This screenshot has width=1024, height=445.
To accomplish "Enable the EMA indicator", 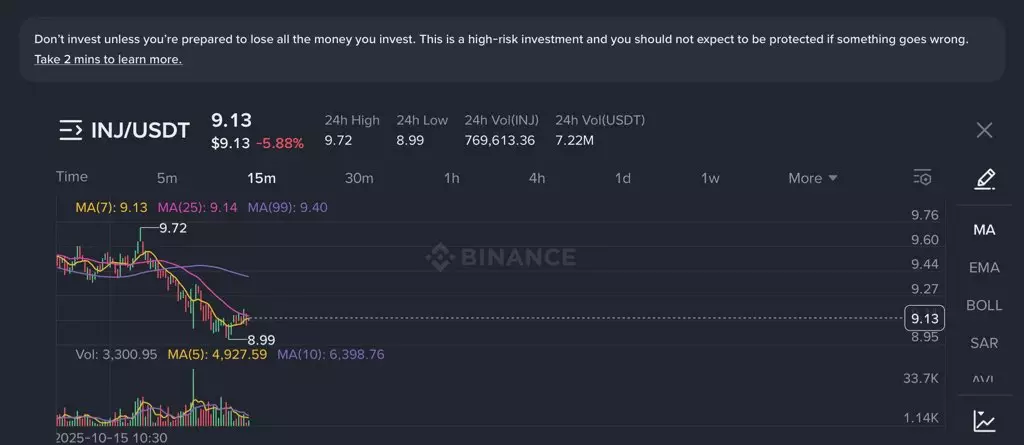I will pyautogui.click(x=984, y=268).
